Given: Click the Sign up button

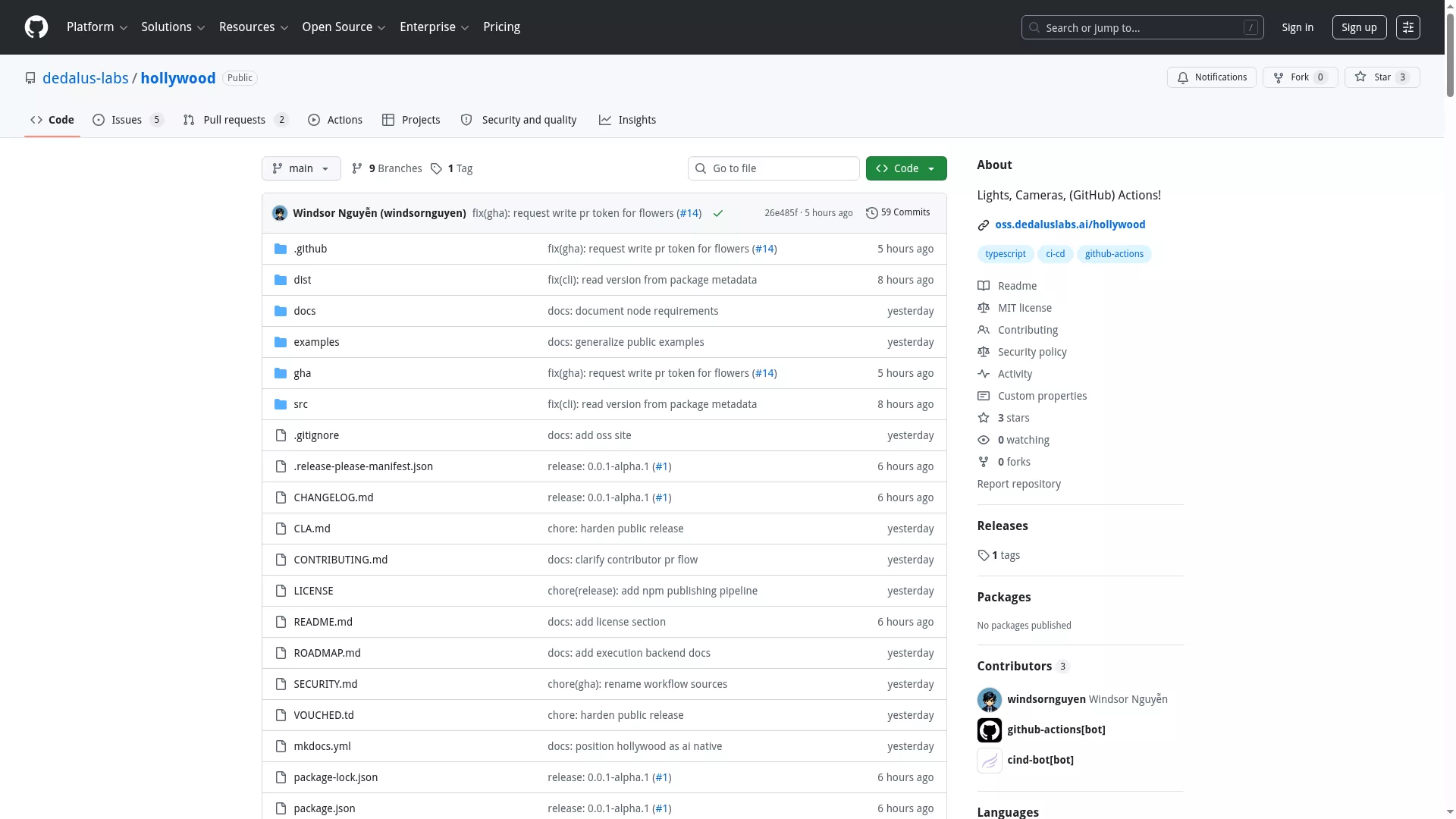Looking at the screenshot, I should pos(1359,27).
